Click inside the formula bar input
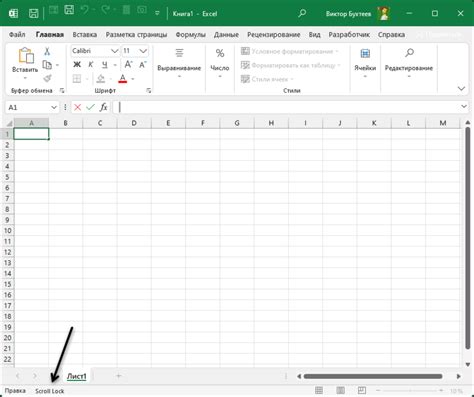 pyautogui.click(x=287, y=107)
